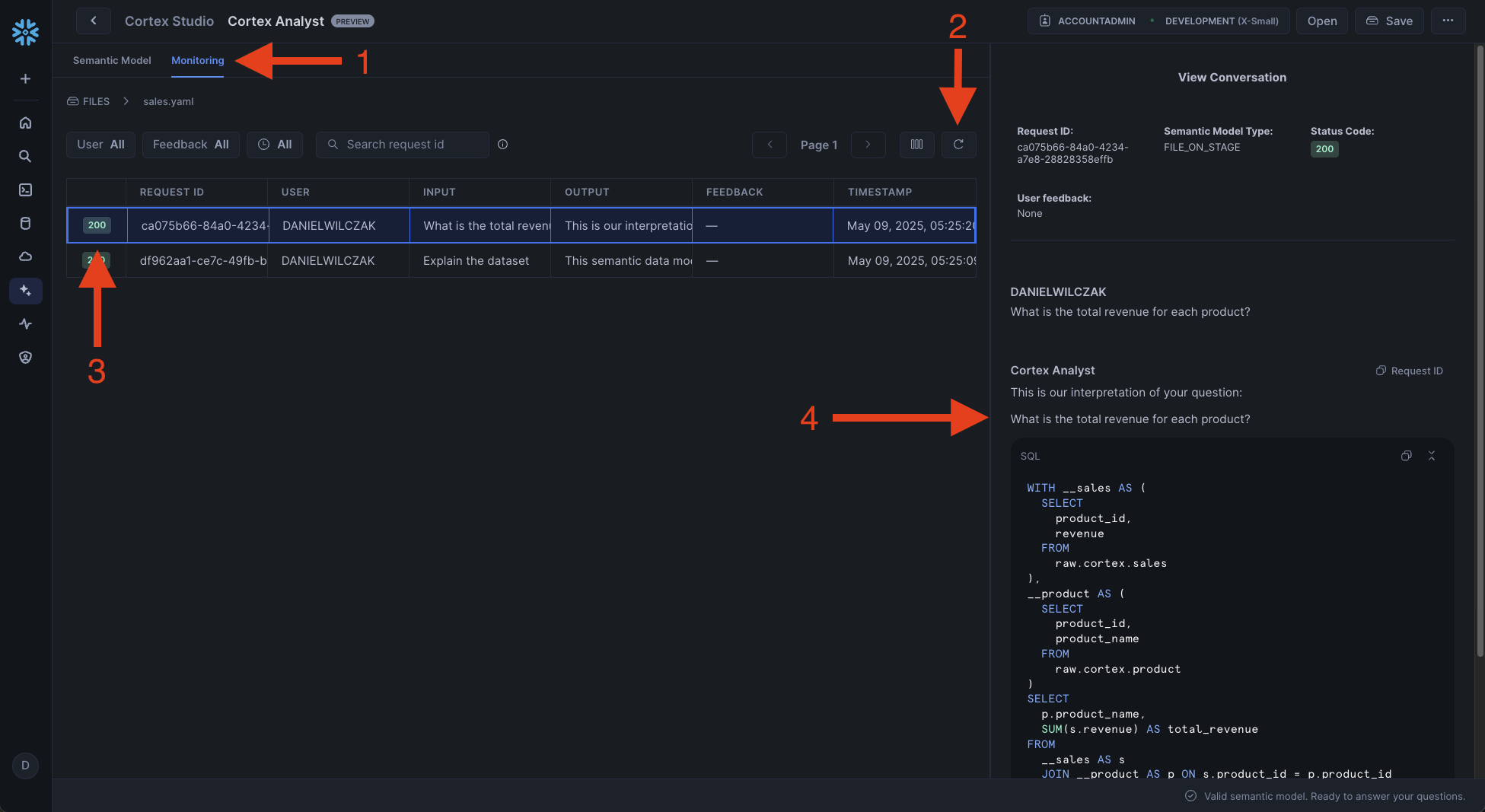The image size is (1485, 812).
Task: Open the more options ellipsis menu
Action: 1448,21
